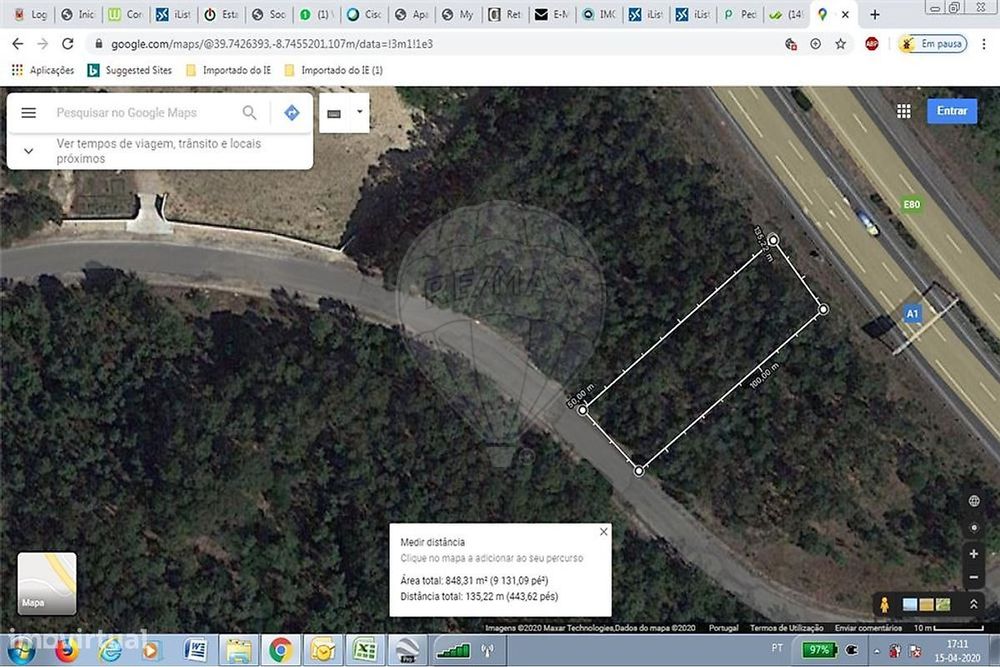1000x667 pixels.
Task: Expand the imagery strip chevron
Action: (x=974, y=604)
